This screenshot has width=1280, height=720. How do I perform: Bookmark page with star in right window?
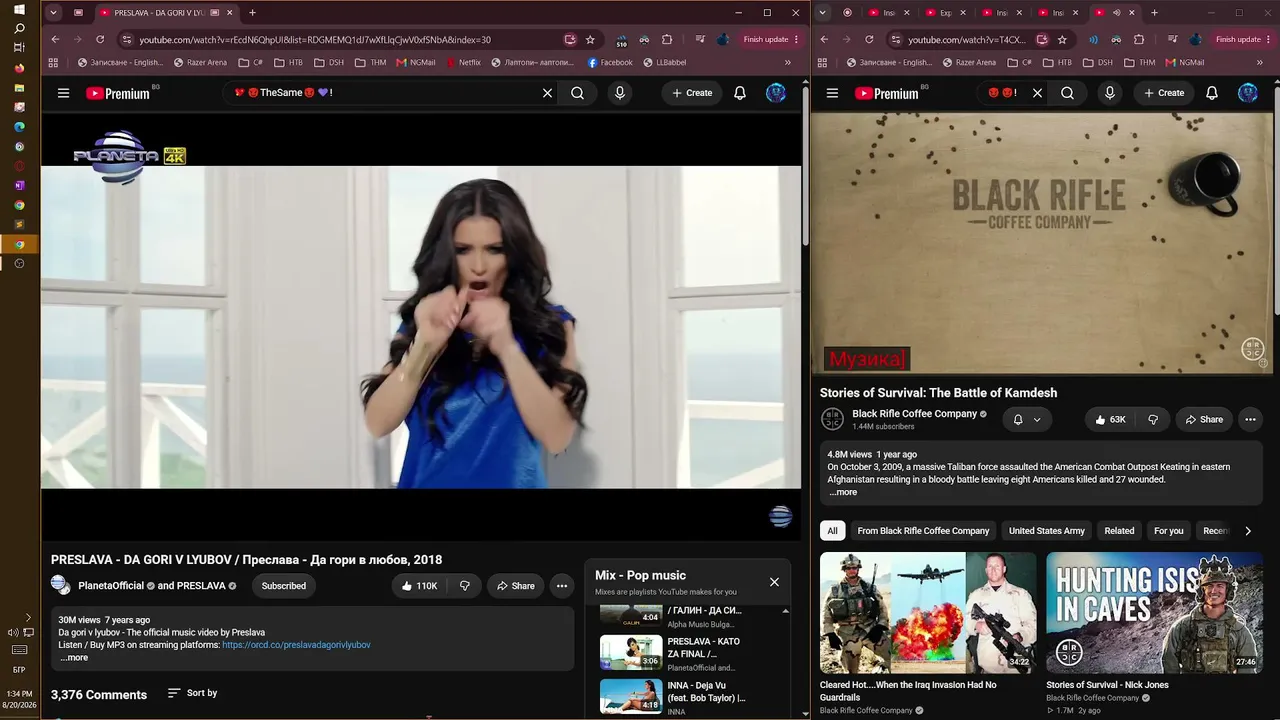click(1062, 40)
